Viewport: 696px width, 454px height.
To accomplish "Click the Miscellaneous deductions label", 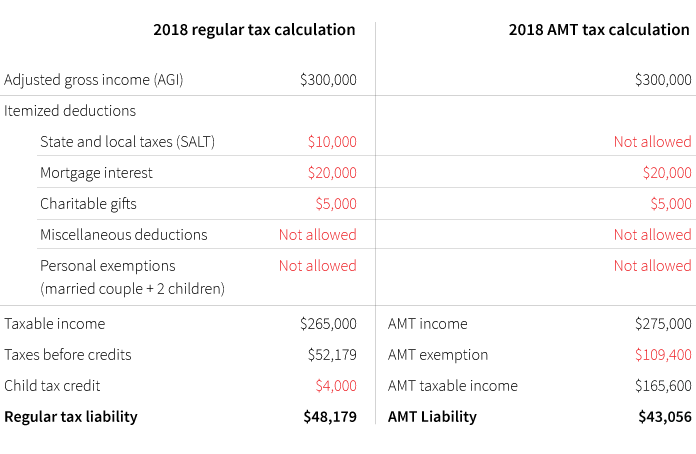I will click(123, 234).
